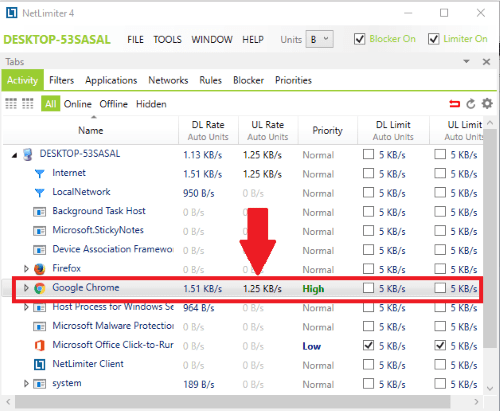Switch to the Priorities tab

[293, 80]
